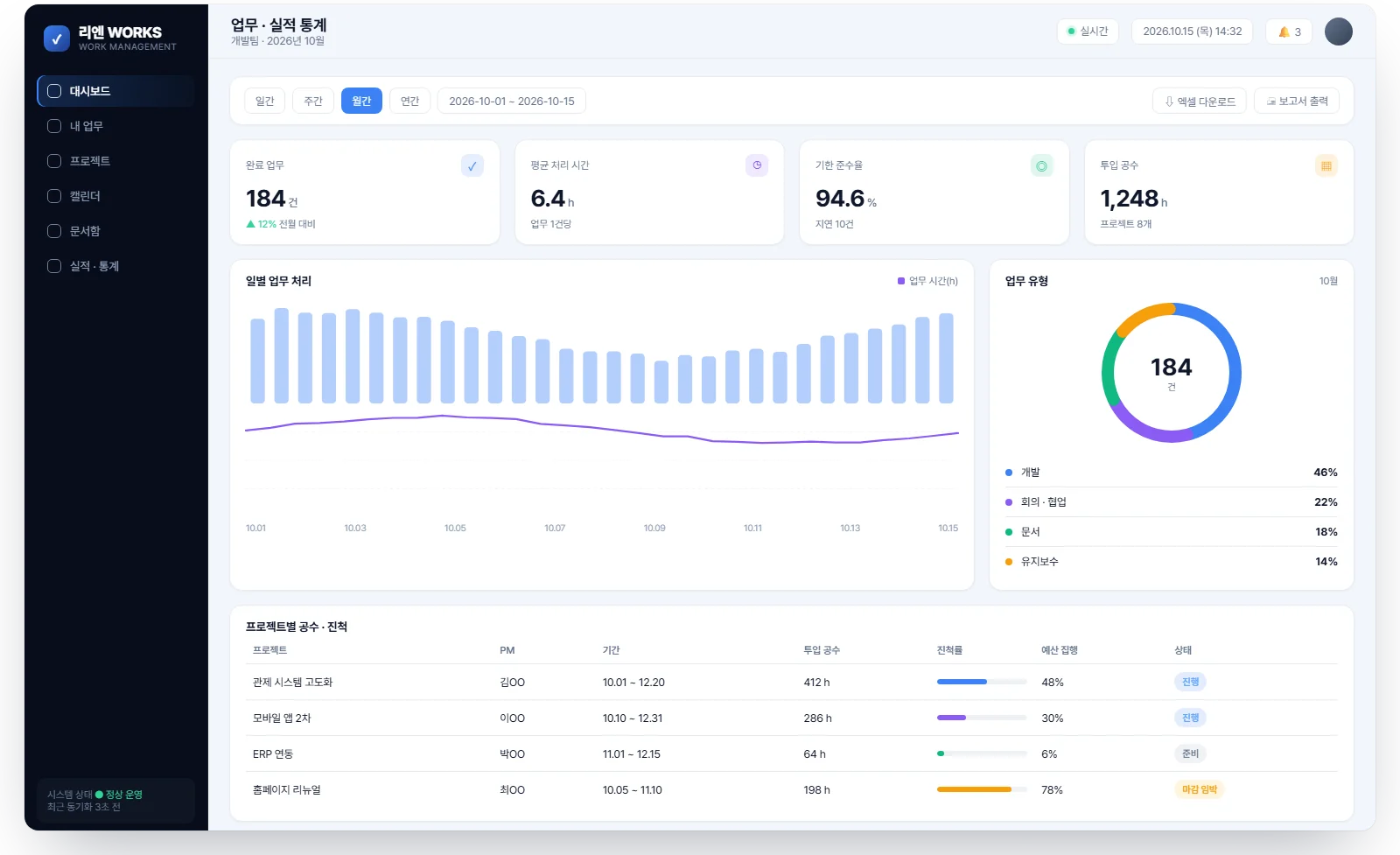The image size is (1400, 855).
Task: Click the 리엔 WORKS checkmark logo
Action: [57, 39]
